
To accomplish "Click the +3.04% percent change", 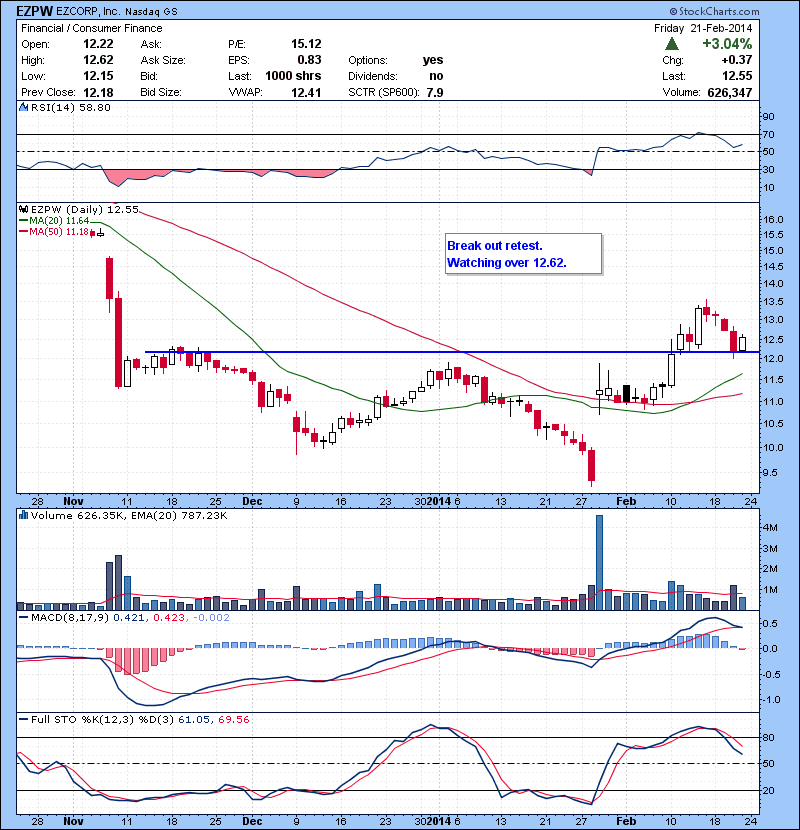I will pyautogui.click(x=727, y=44).
